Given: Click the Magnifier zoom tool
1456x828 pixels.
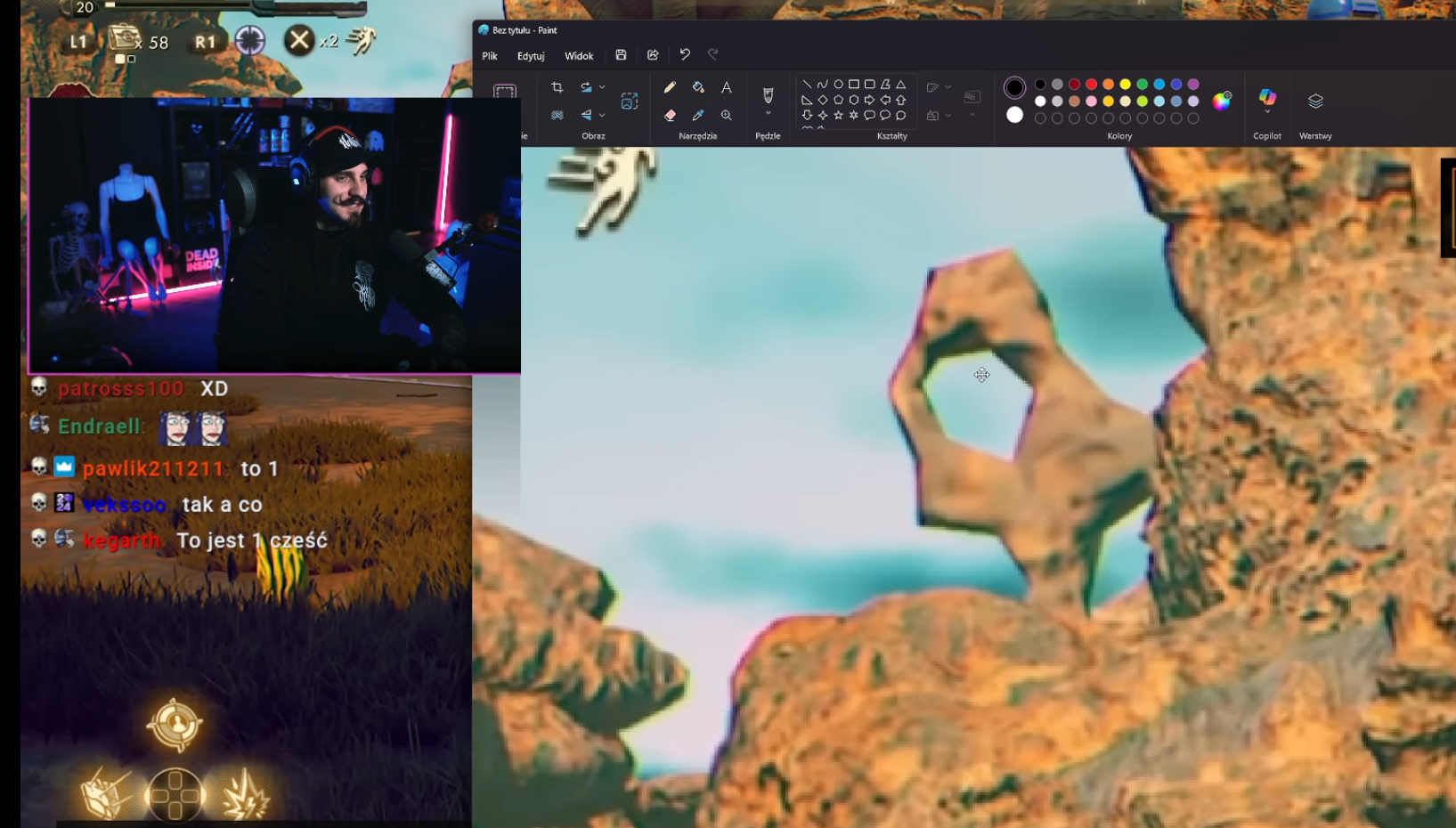Looking at the screenshot, I should tap(727, 115).
